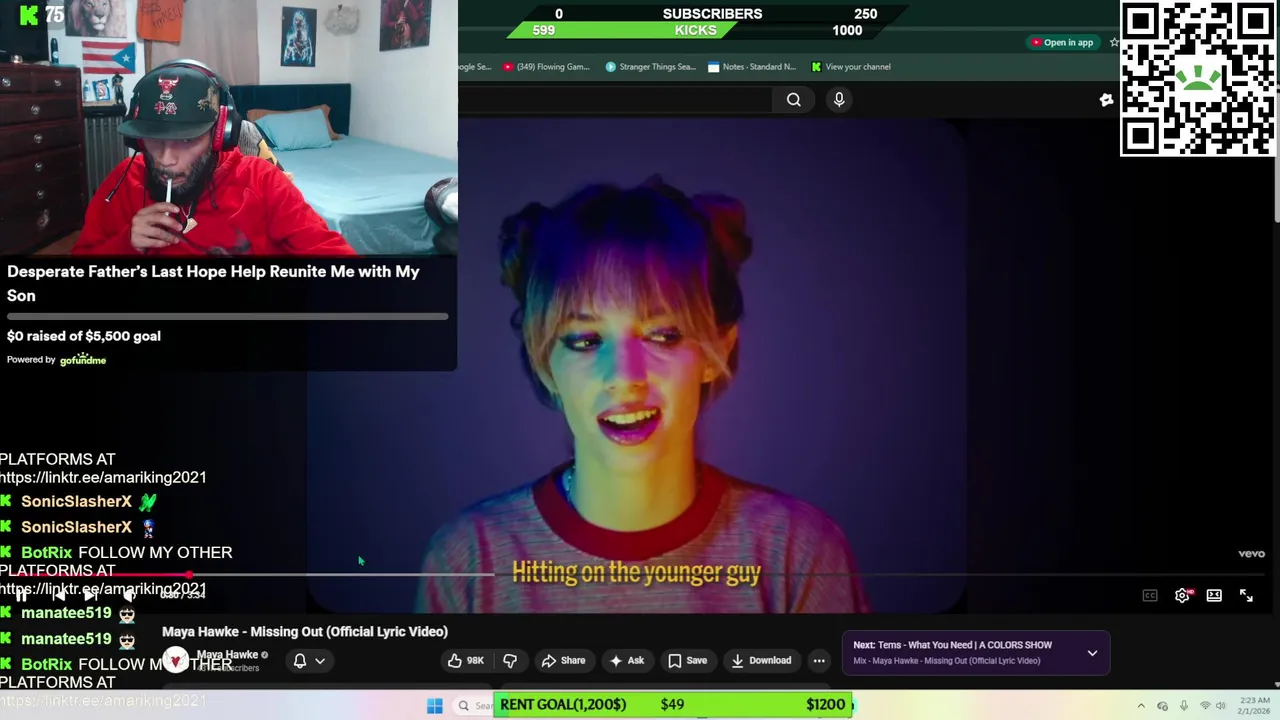Toggle closed captions on the player
Viewport: 1280px width, 720px height.
tap(1150, 595)
